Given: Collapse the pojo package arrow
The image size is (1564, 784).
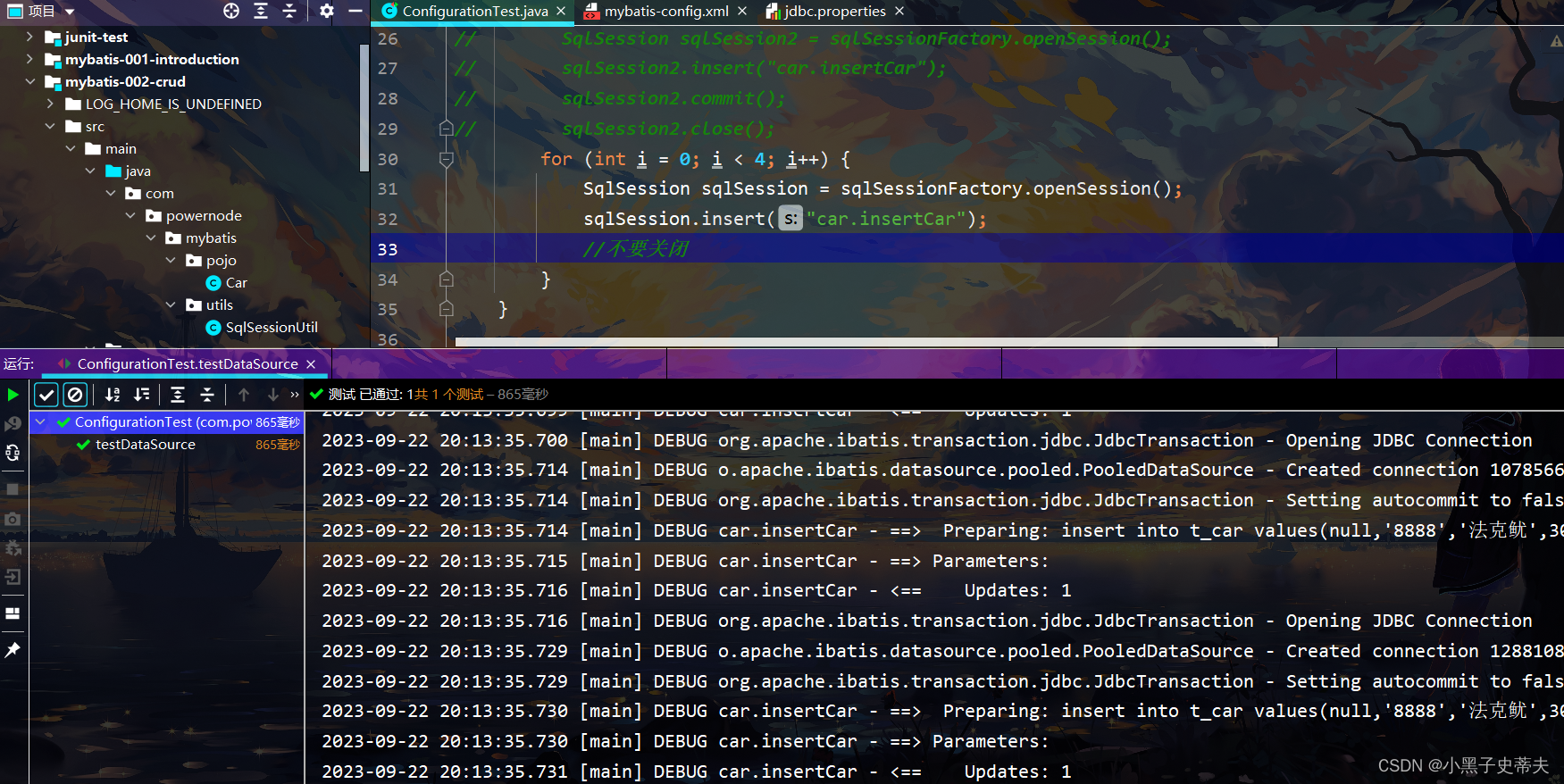Looking at the screenshot, I should point(171,260).
